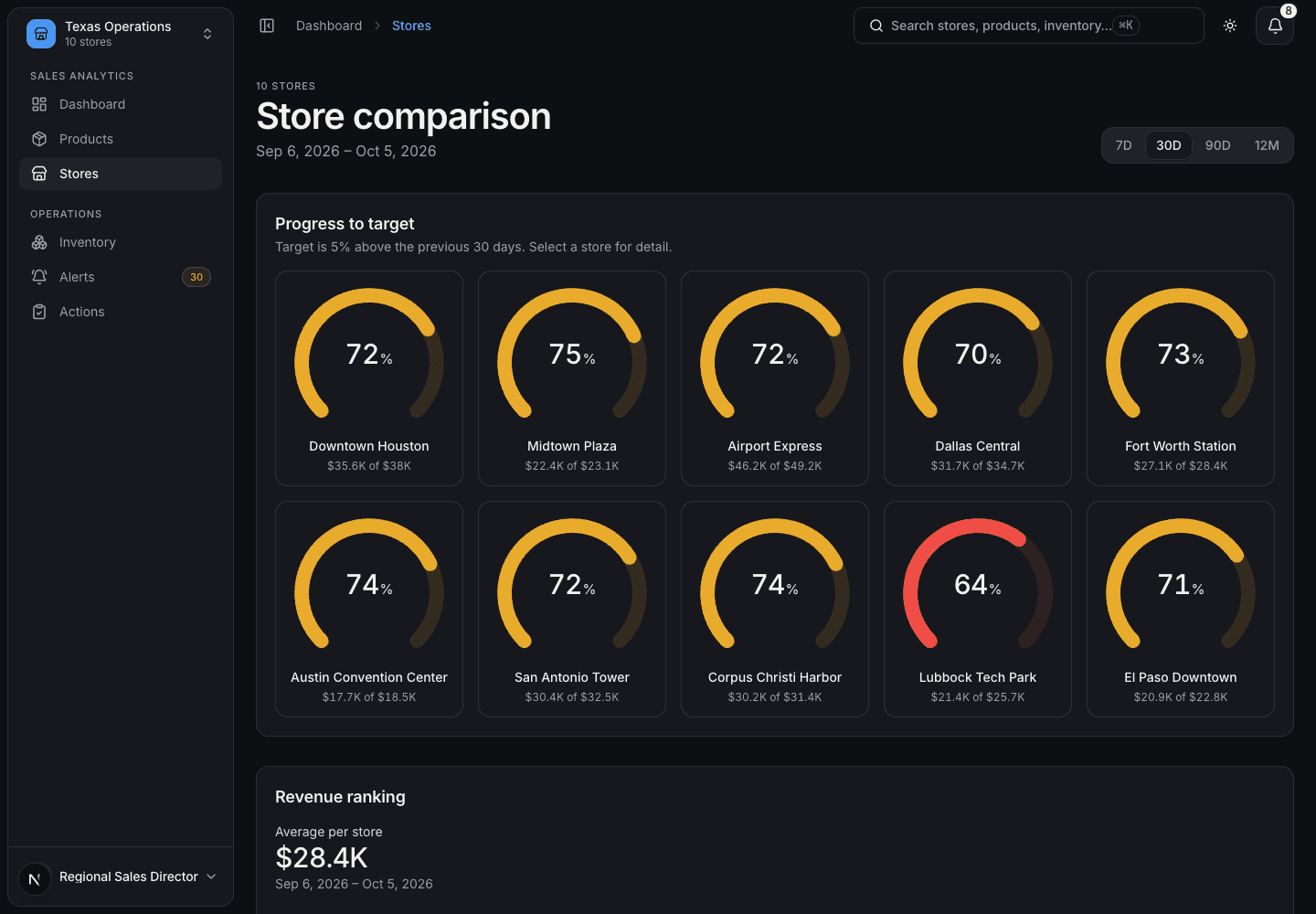Select the Downtown Houston gauge card

369,378
